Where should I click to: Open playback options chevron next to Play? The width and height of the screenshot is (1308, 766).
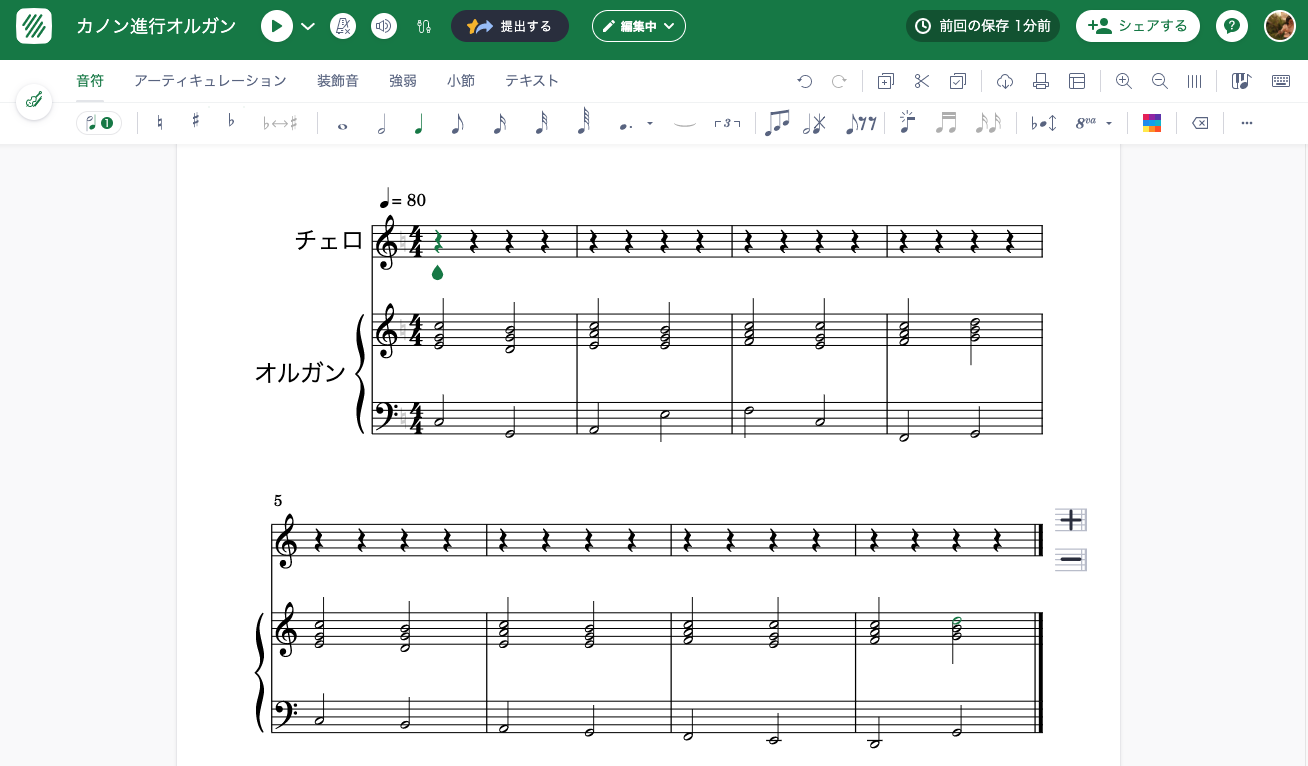(308, 26)
